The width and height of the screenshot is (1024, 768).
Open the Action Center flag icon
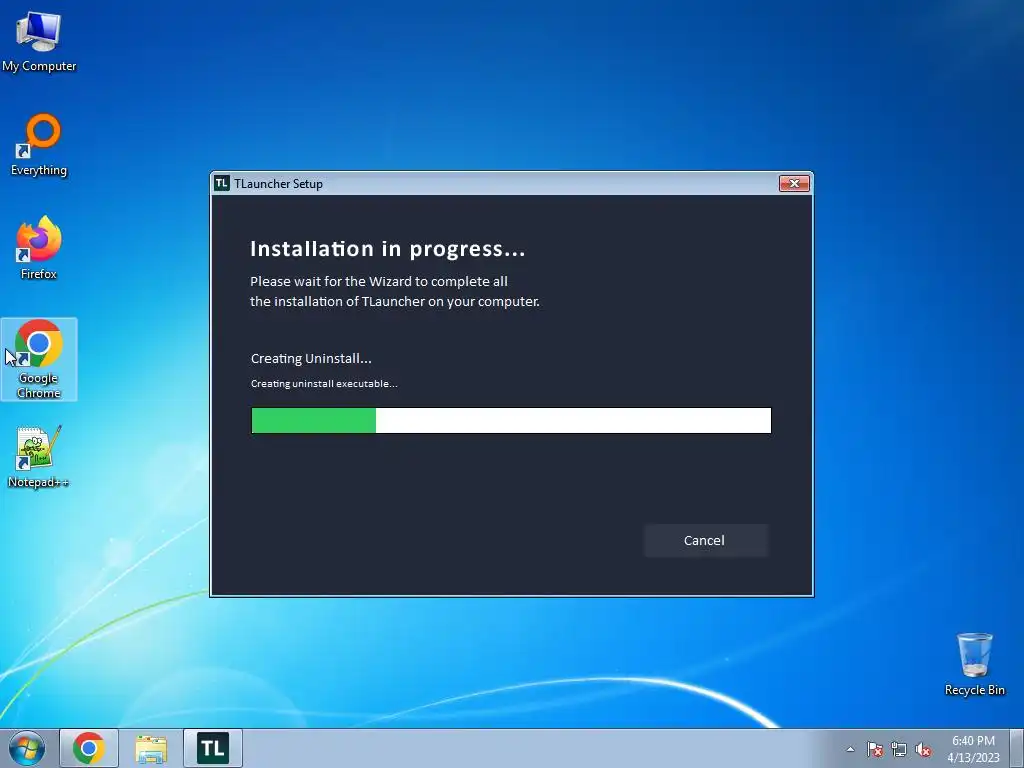pos(875,749)
